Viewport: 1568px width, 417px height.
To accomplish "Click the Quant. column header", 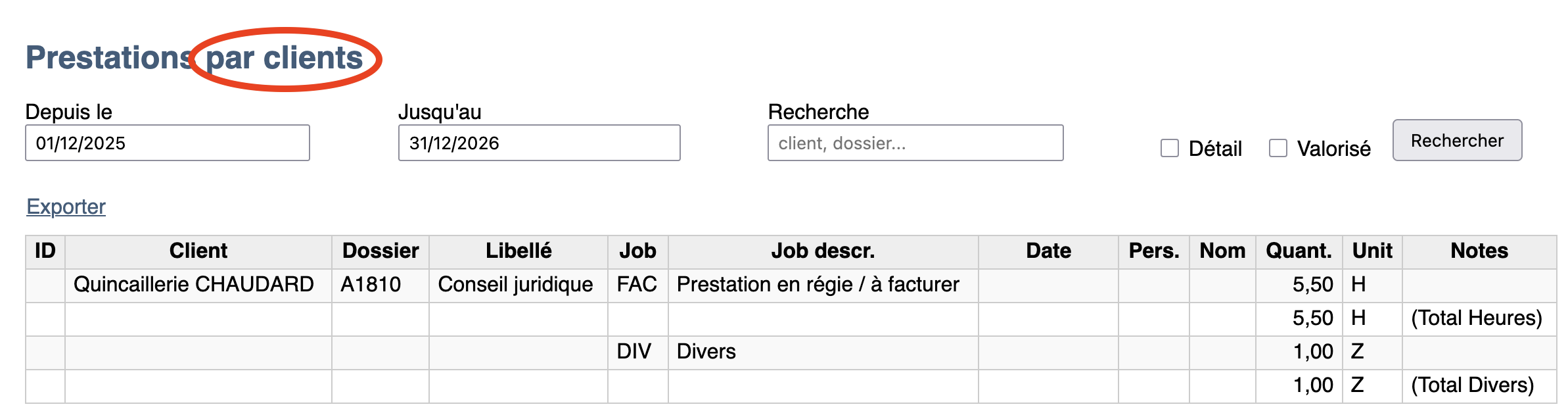I will (x=1298, y=251).
